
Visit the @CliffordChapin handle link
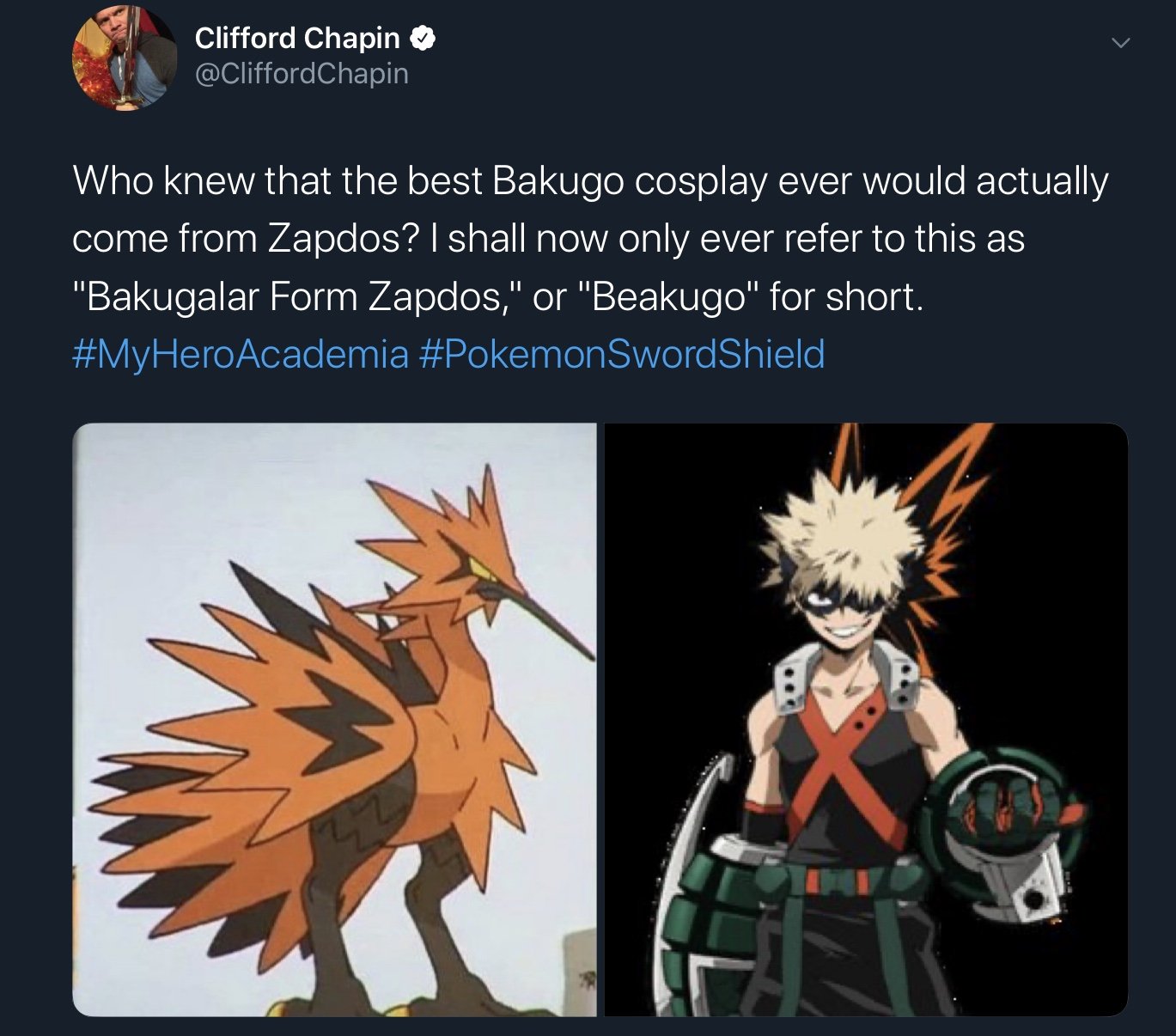[302, 74]
